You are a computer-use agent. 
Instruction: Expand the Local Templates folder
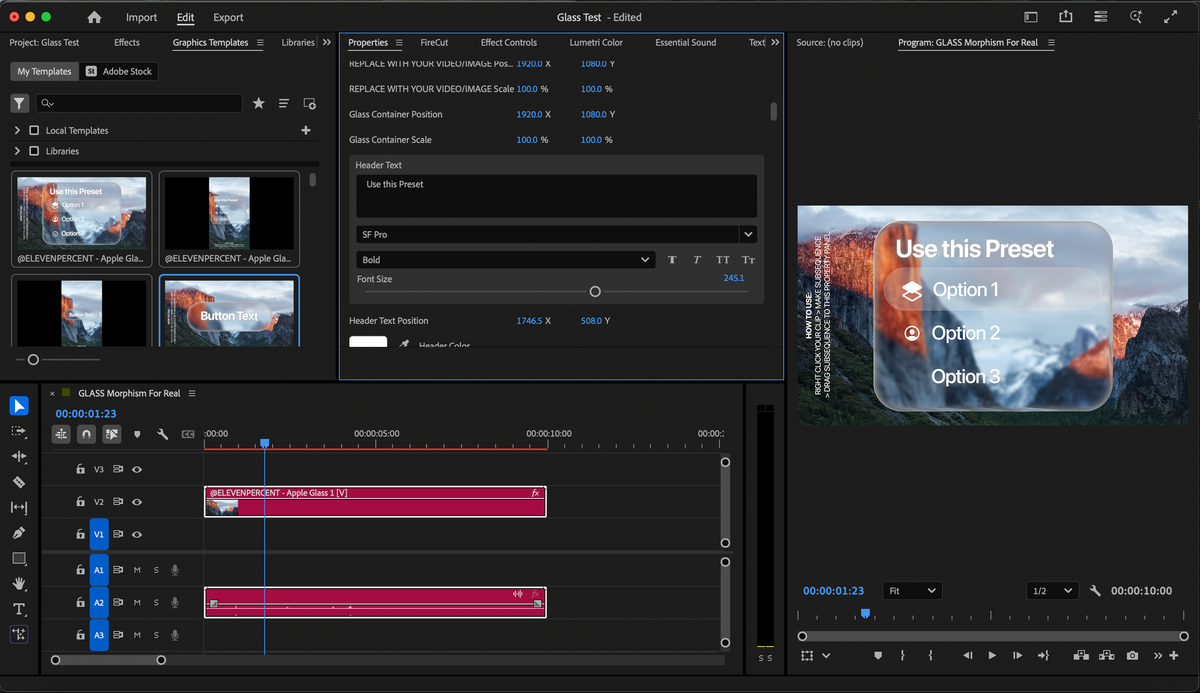17,131
